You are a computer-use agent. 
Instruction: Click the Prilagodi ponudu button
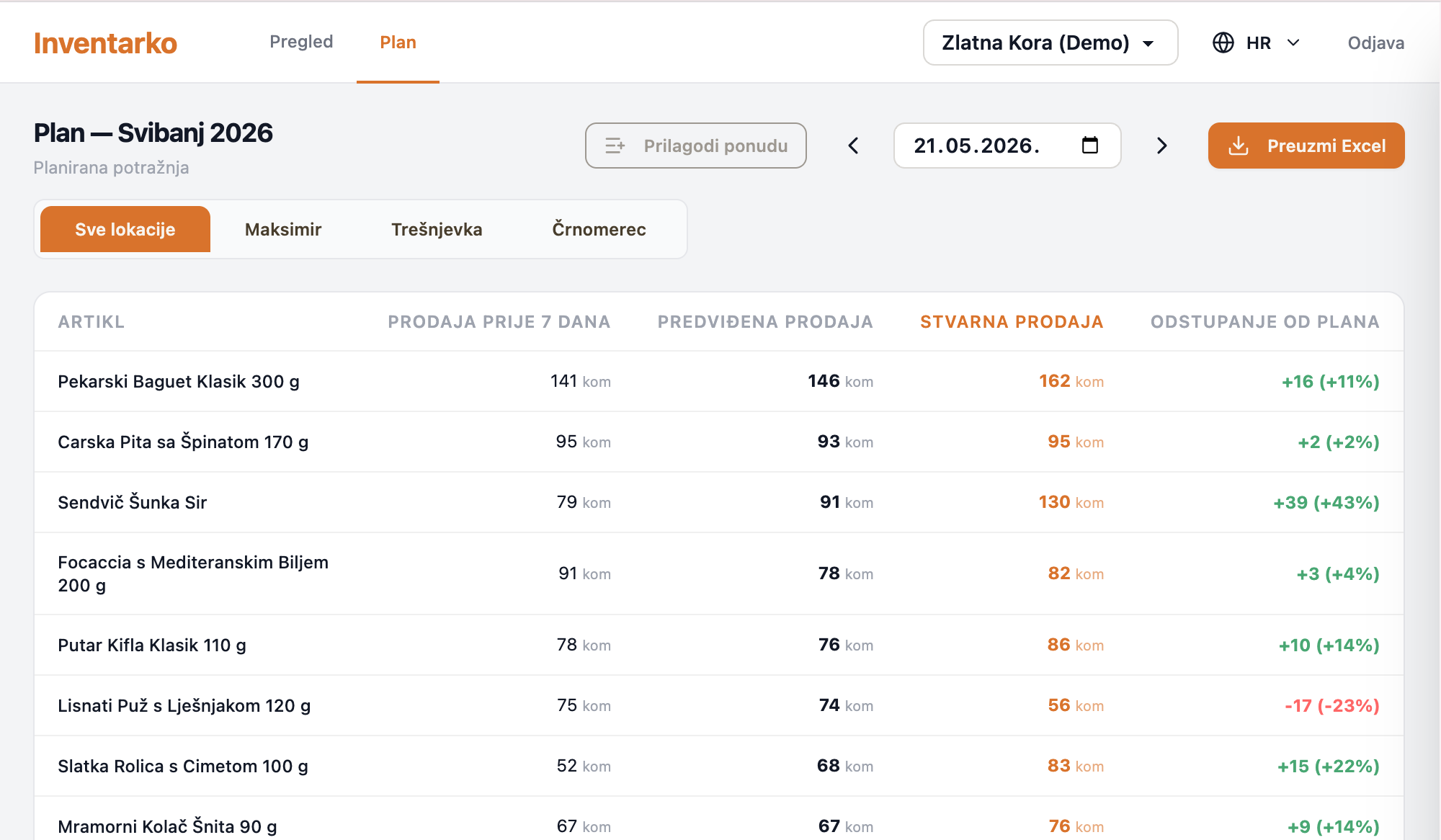coord(695,146)
